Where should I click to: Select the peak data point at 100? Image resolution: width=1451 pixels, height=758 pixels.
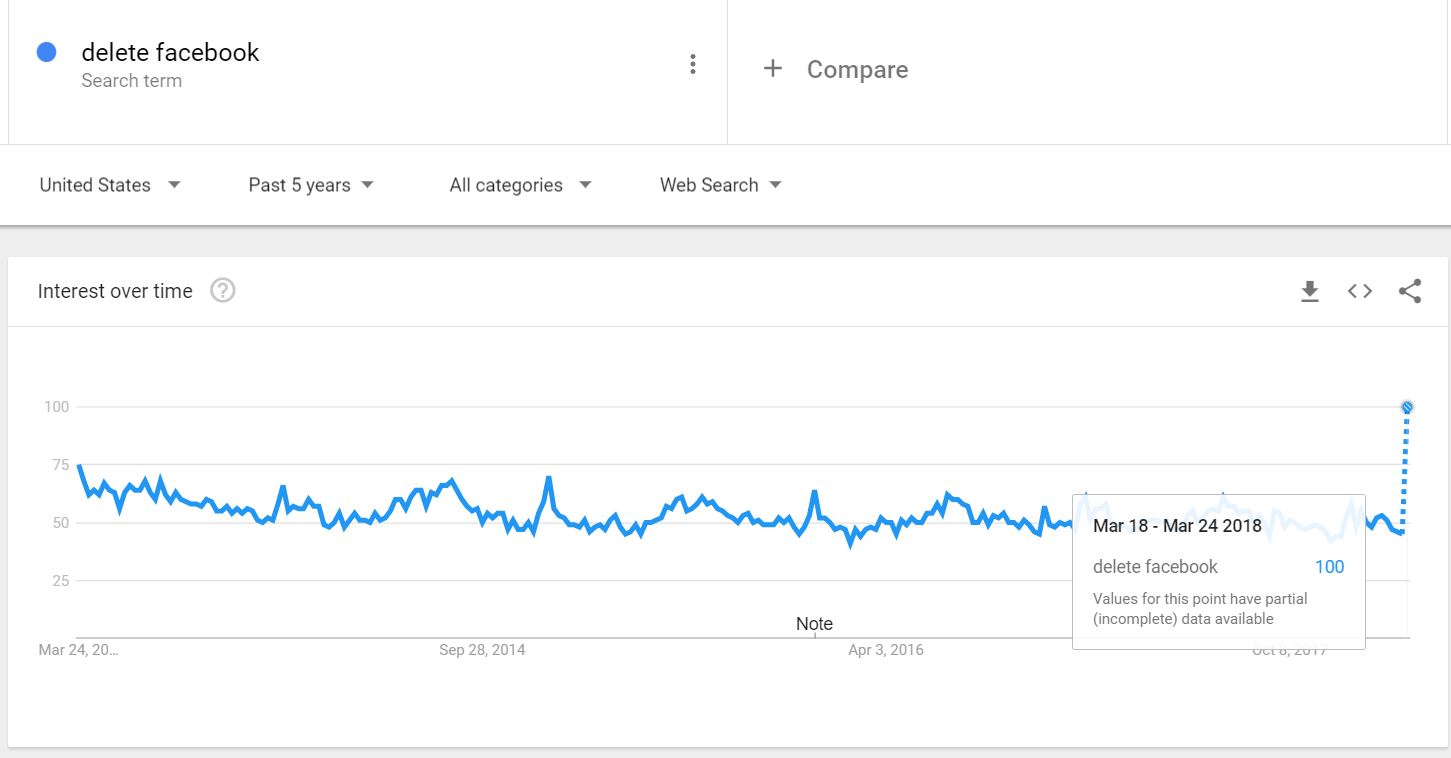coord(1407,407)
